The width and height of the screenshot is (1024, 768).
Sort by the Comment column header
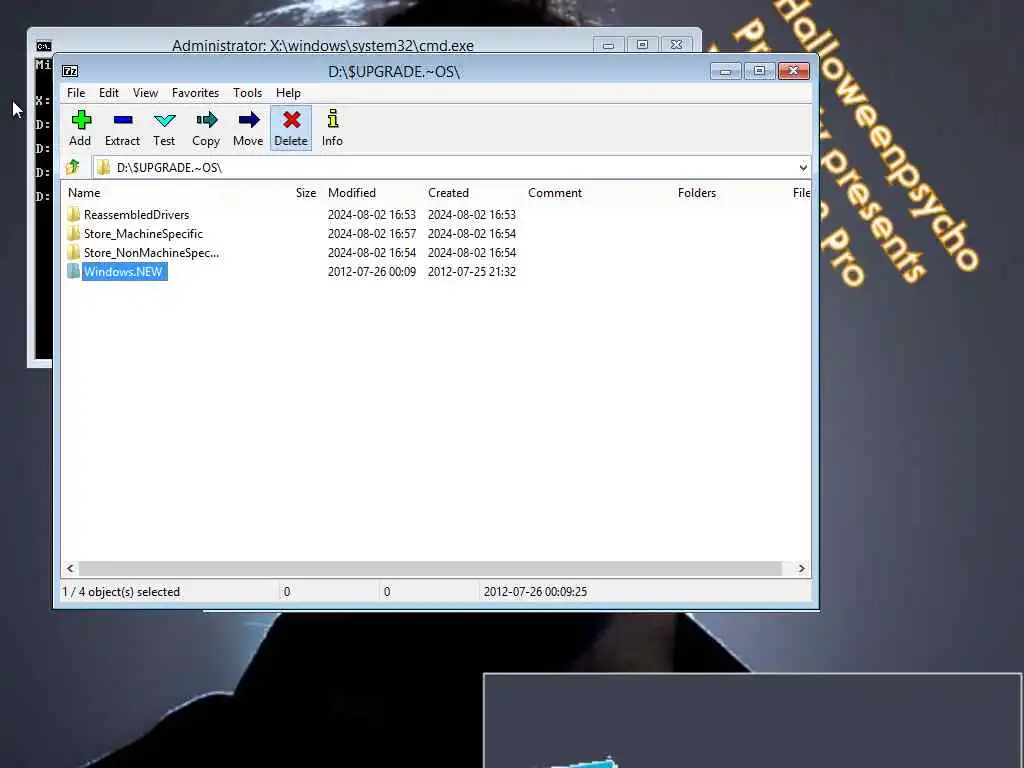pos(555,193)
